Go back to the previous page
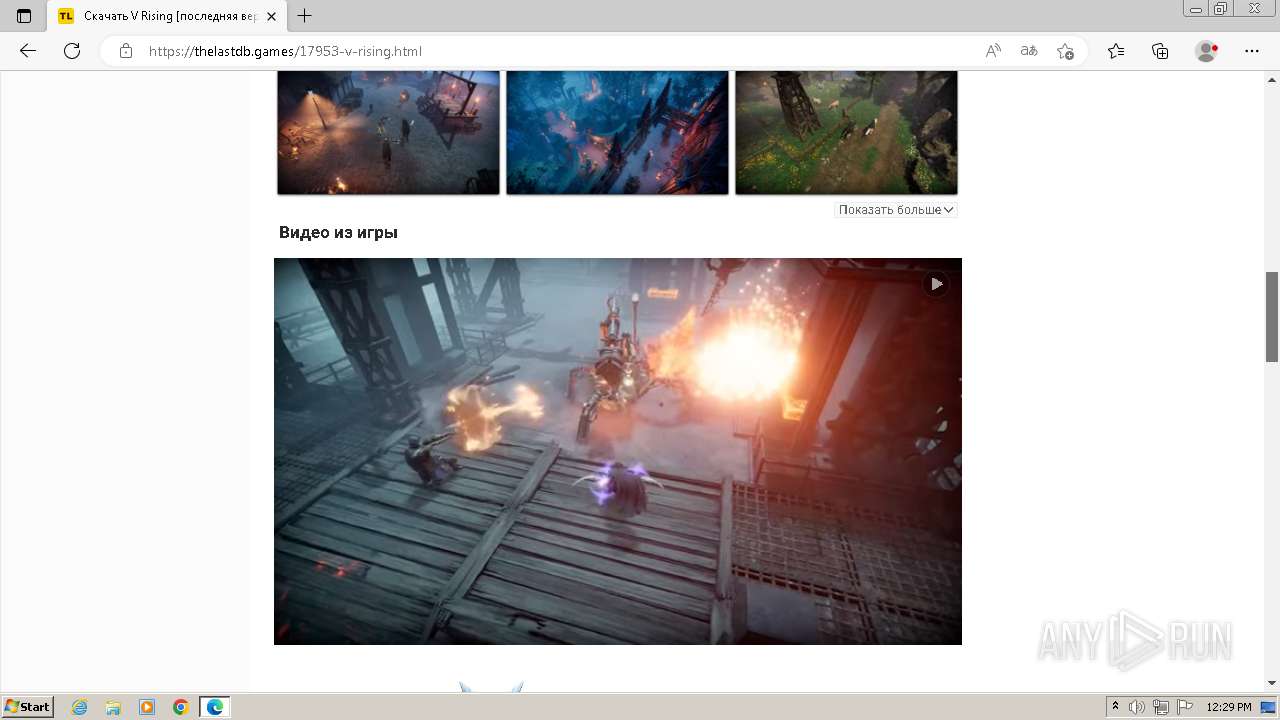Image resolution: width=1280 pixels, height=720 pixels. click(x=28, y=51)
